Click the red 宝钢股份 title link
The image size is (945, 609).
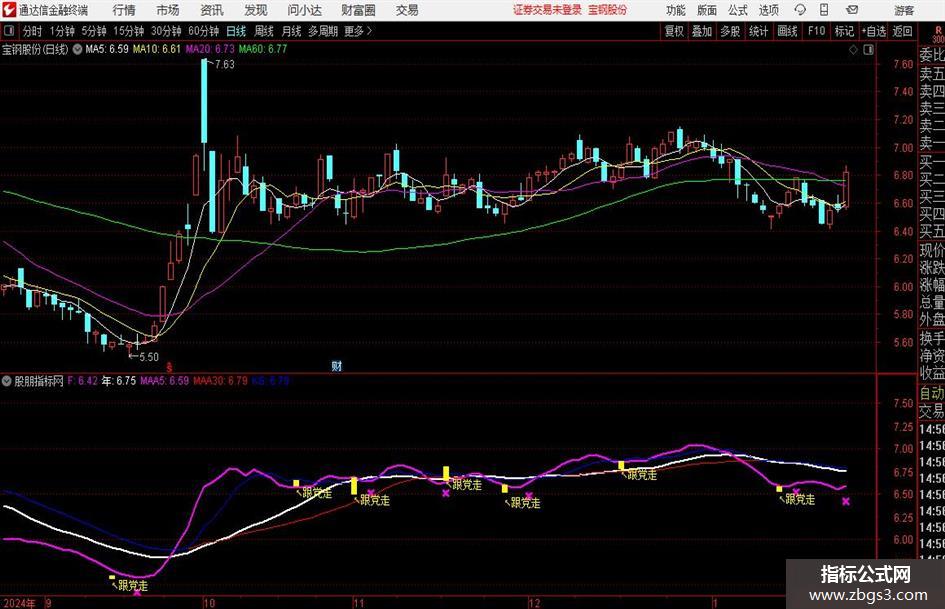point(608,10)
